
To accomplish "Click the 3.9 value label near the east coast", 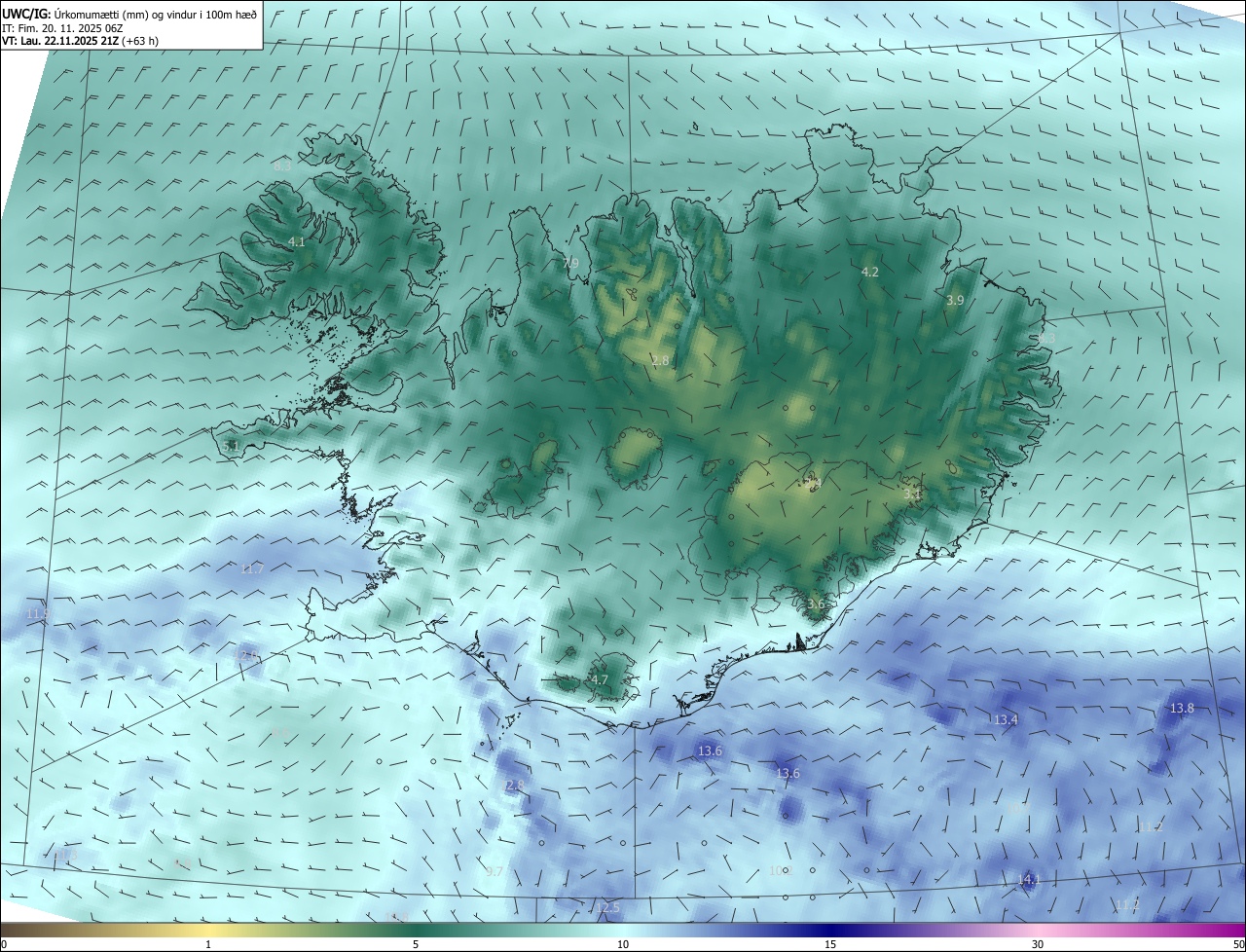I will pyautogui.click(x=955, y=301).
